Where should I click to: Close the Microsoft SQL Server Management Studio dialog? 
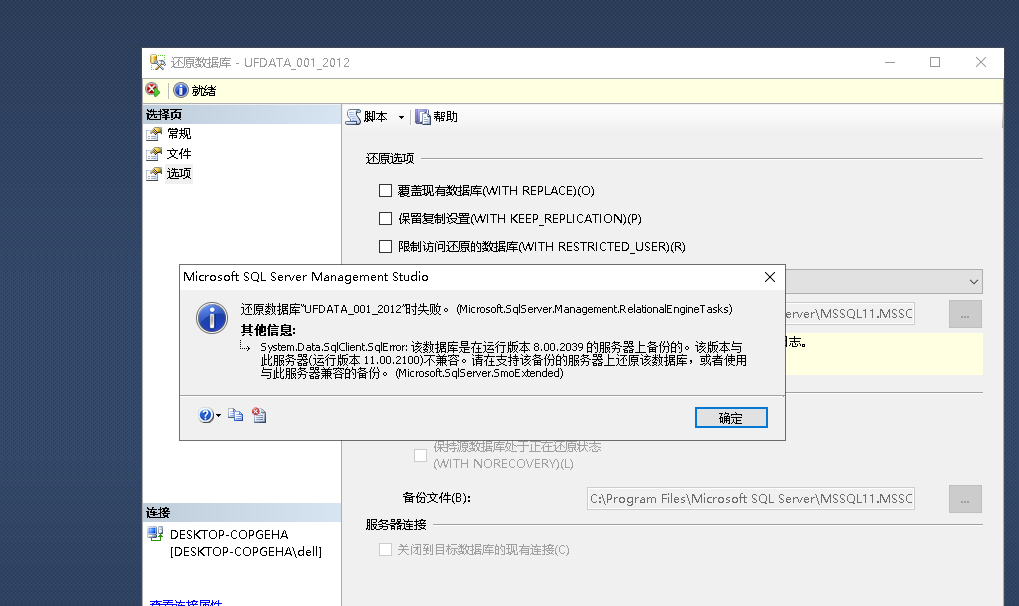click(x=770, y=277)
